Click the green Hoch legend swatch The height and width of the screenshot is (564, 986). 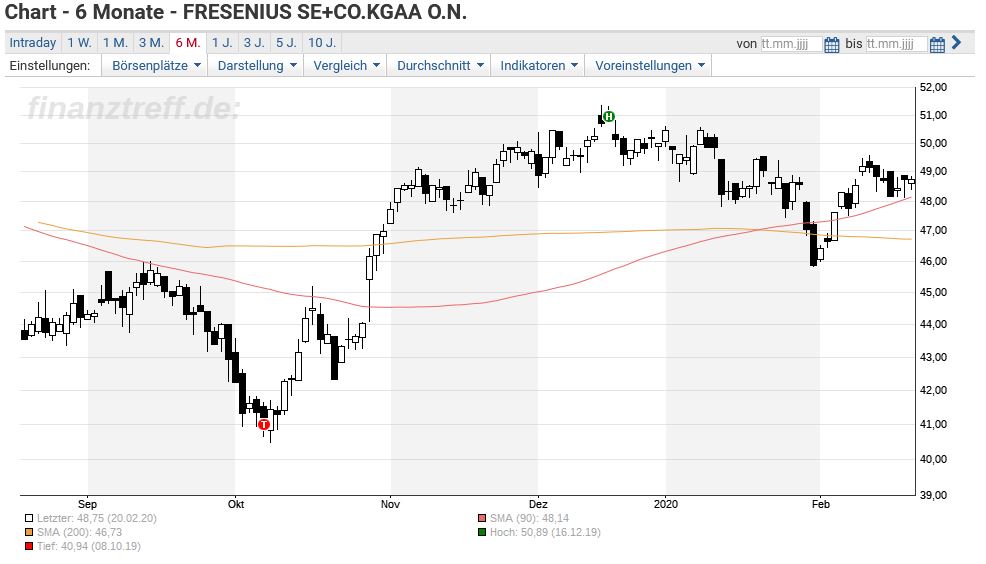pyautogui.click(x=482, y=533)
